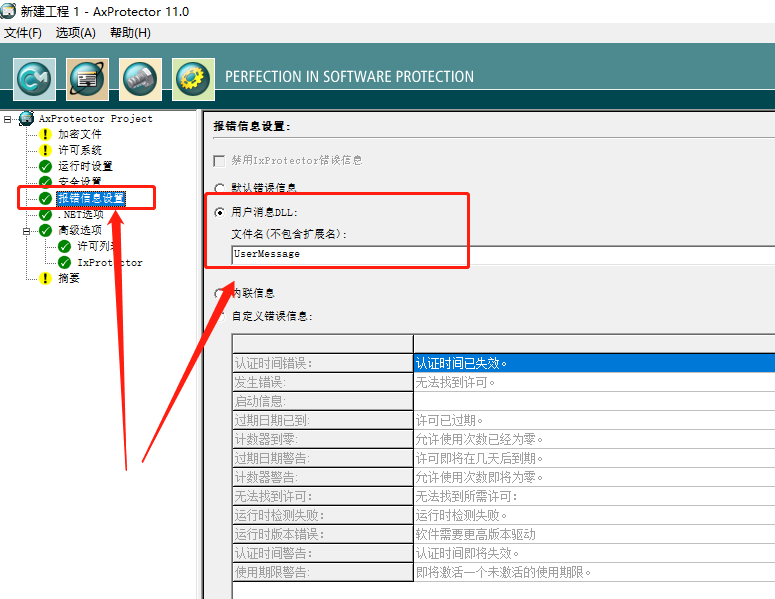Click green check icon beside 报错信息设置
The width and height of the screenshot is (775, 599).
(45, 199)
